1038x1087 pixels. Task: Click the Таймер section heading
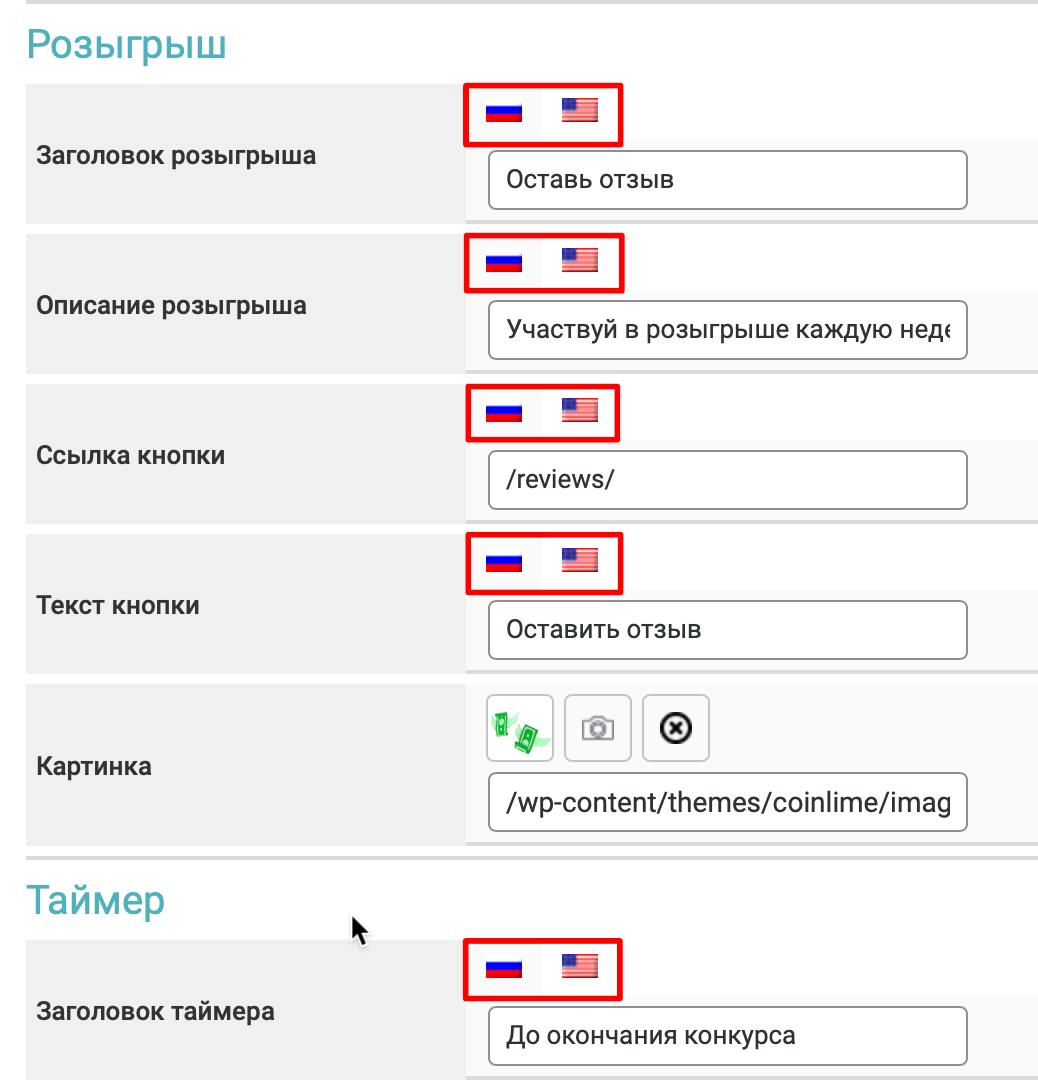(x=95, y=901)
